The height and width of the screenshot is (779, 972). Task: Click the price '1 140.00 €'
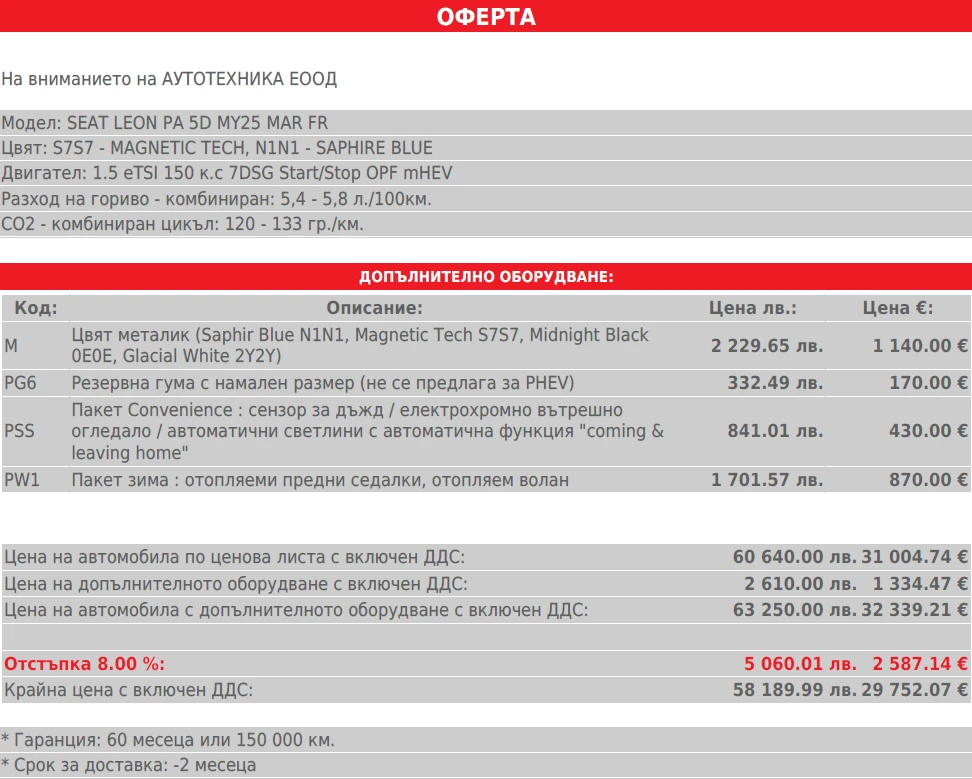tap(920, 346)
